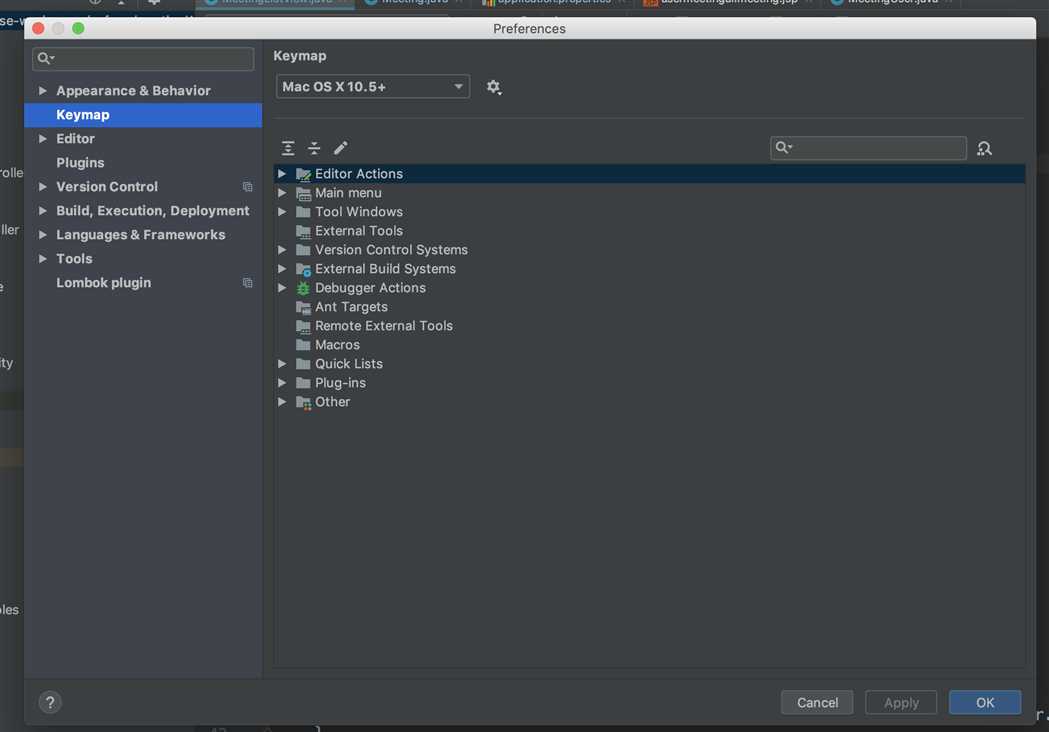Select the Ant Targets row label
The width and height of the screenshot is (1049, 732).
[351, 307]
